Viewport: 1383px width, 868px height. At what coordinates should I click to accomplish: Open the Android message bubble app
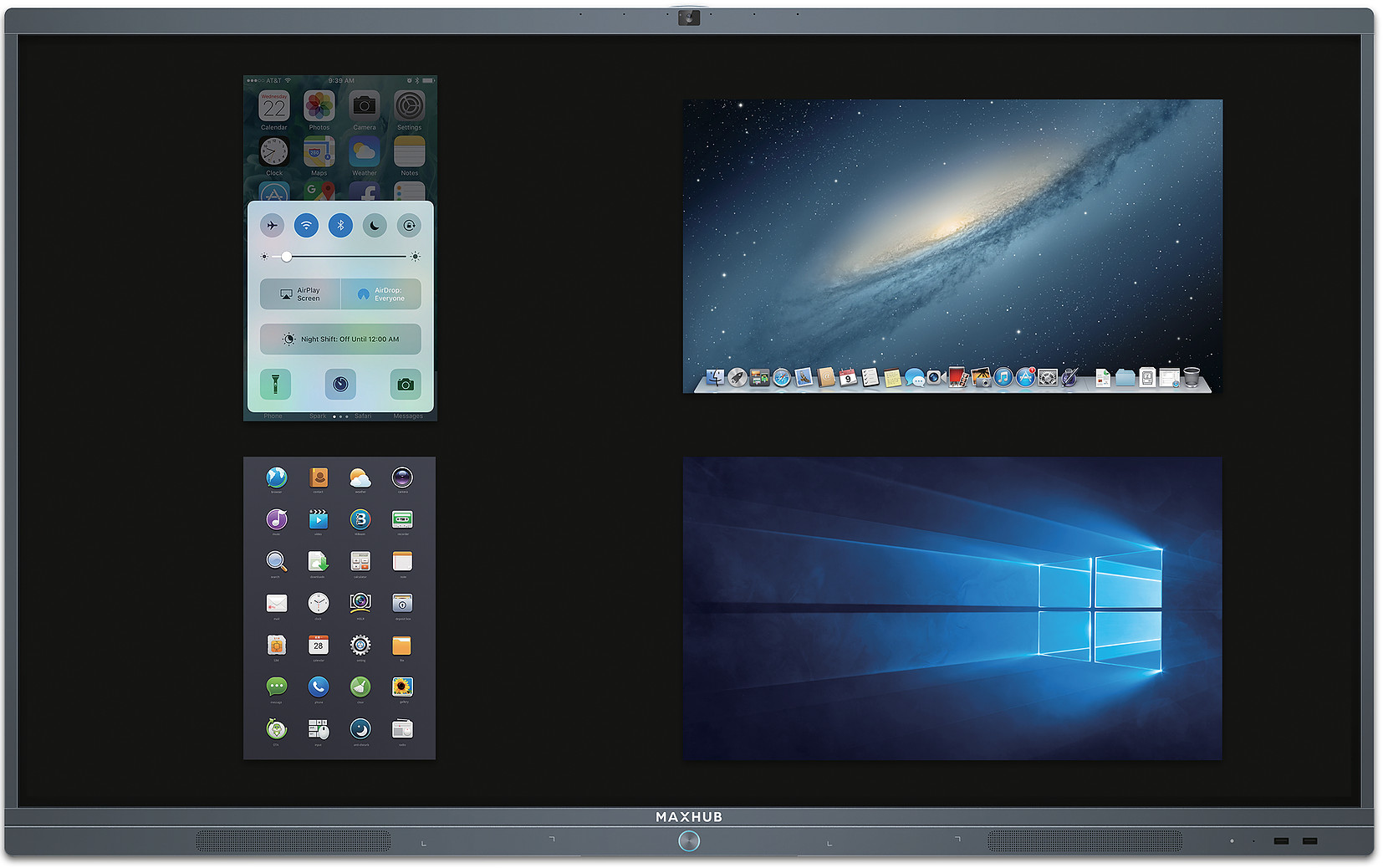277,687
